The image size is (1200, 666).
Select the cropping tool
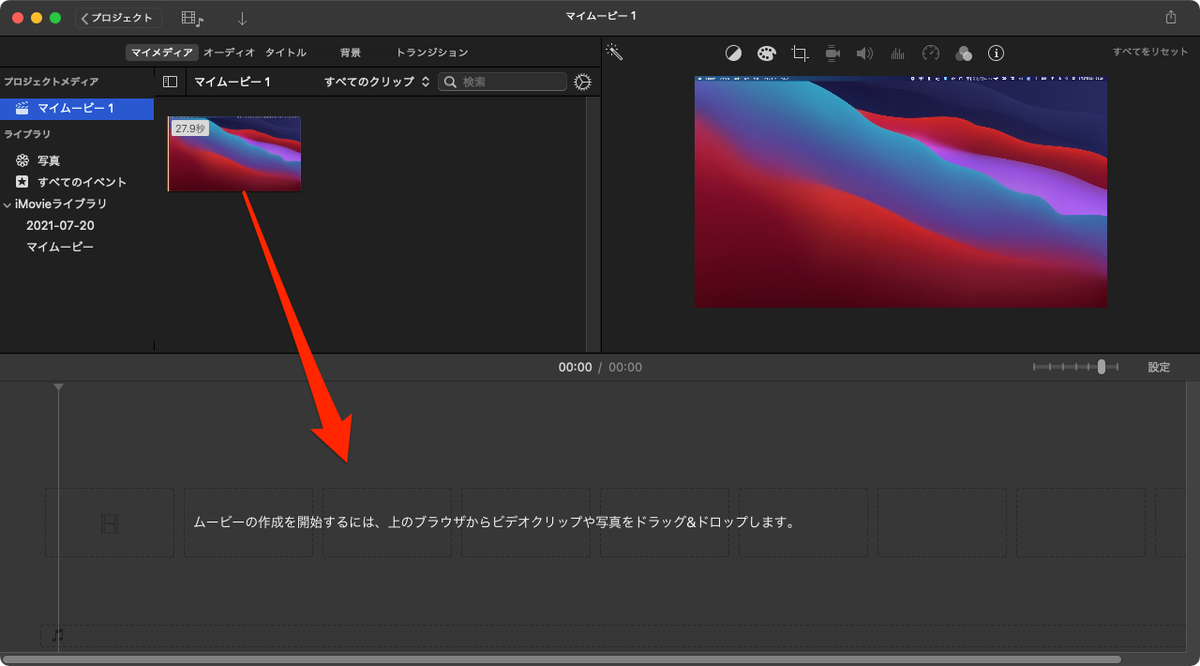click(x=799, y=53)
